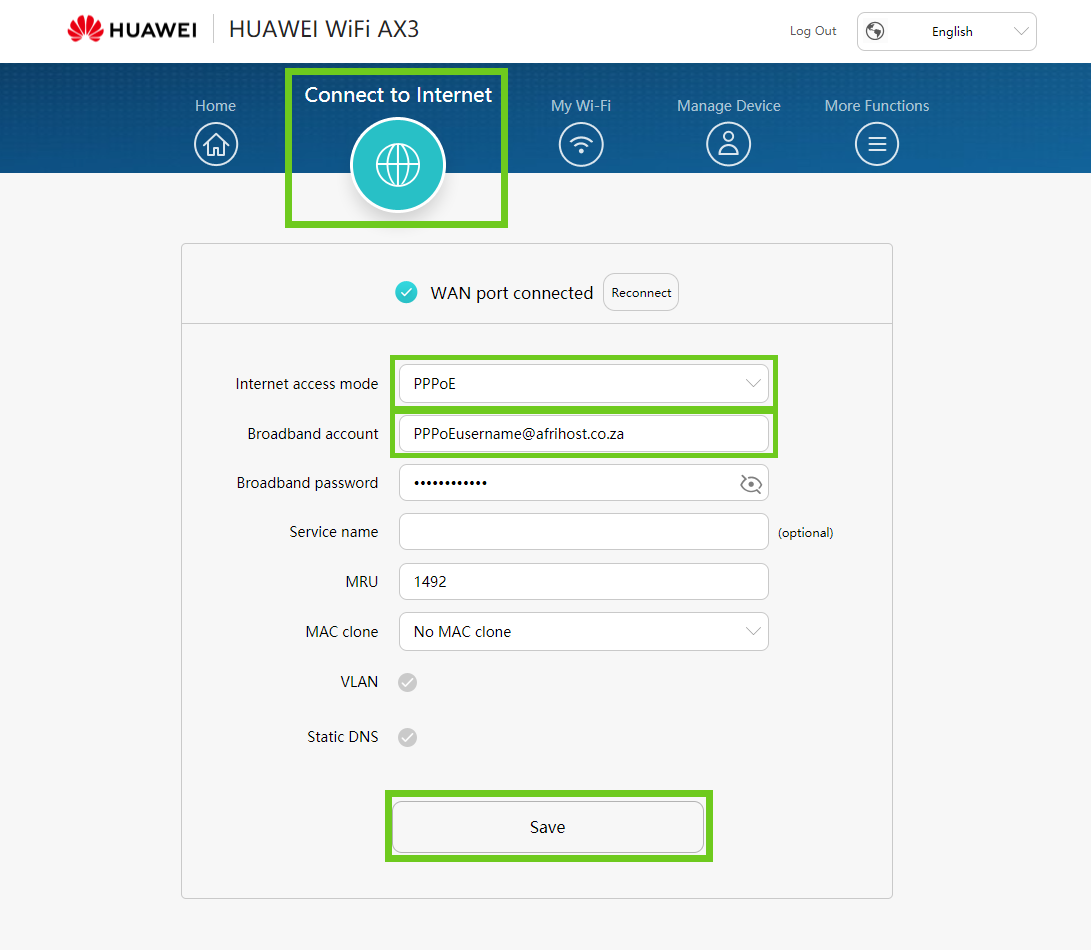Open the Connect to Internet globe icon
The height and width of the screenshot is (950, 1091).
click(397, 165)
